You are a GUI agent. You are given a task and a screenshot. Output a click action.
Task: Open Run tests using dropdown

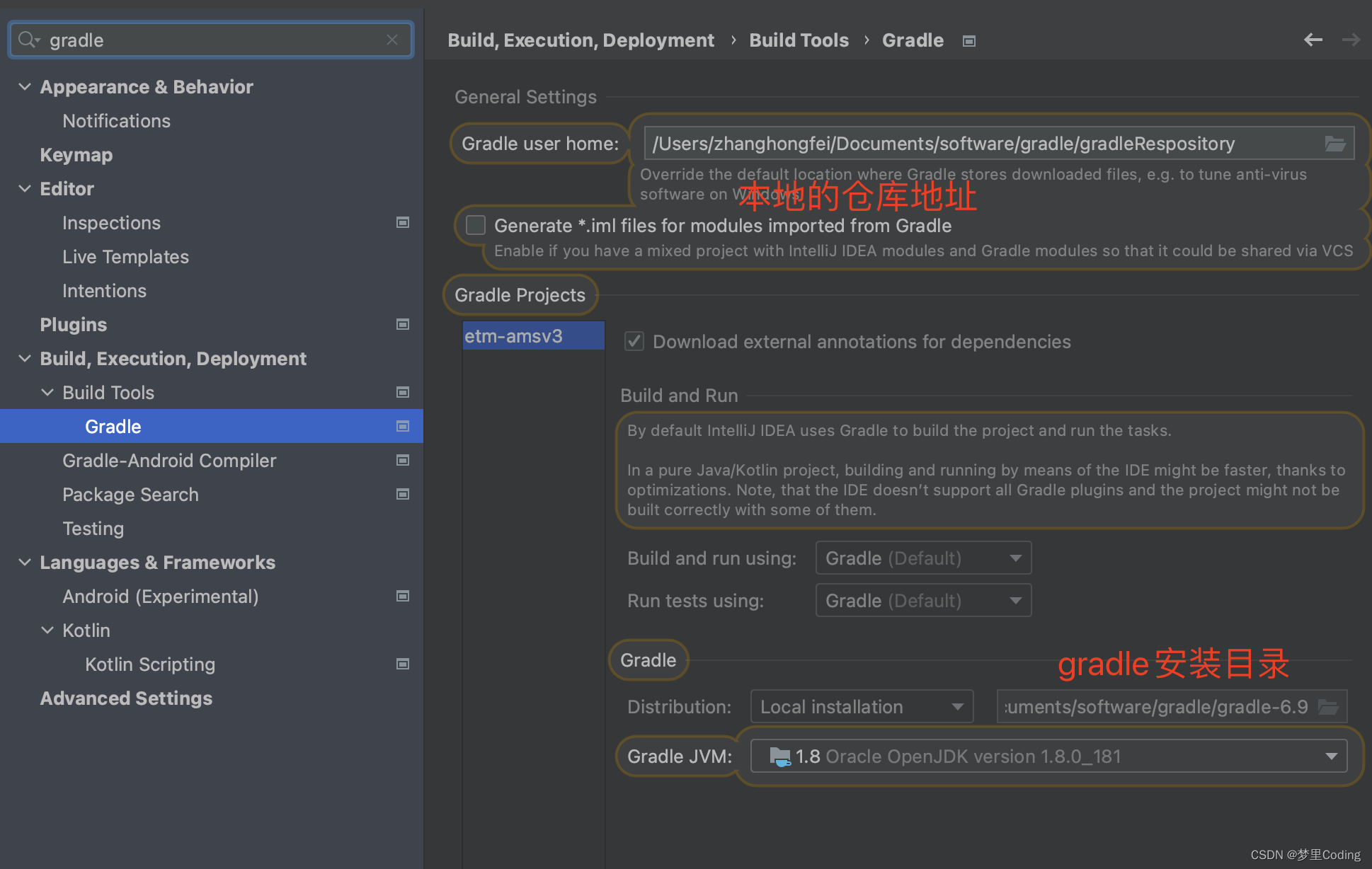(x=923, y=601)
